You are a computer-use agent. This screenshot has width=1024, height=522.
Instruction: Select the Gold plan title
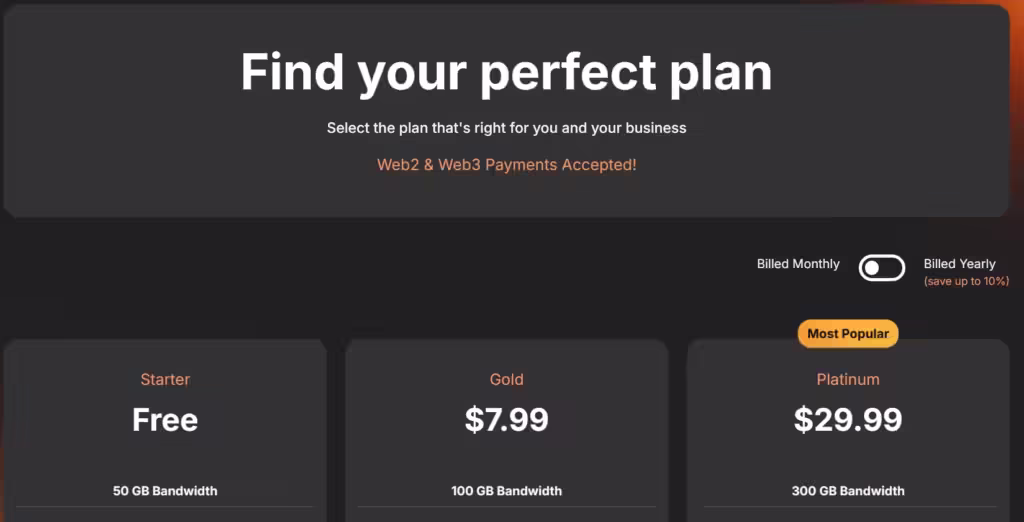[x=507, y=380]
